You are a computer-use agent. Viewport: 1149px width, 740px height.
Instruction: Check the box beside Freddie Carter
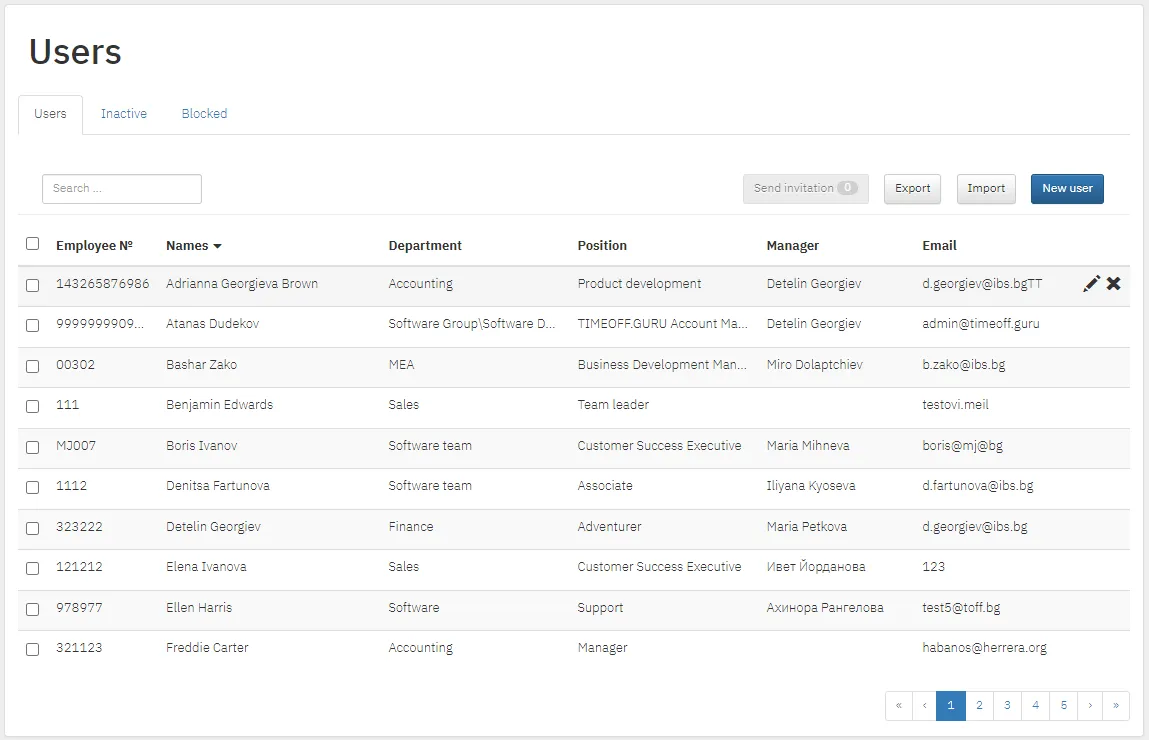click(x=32, y=649)
